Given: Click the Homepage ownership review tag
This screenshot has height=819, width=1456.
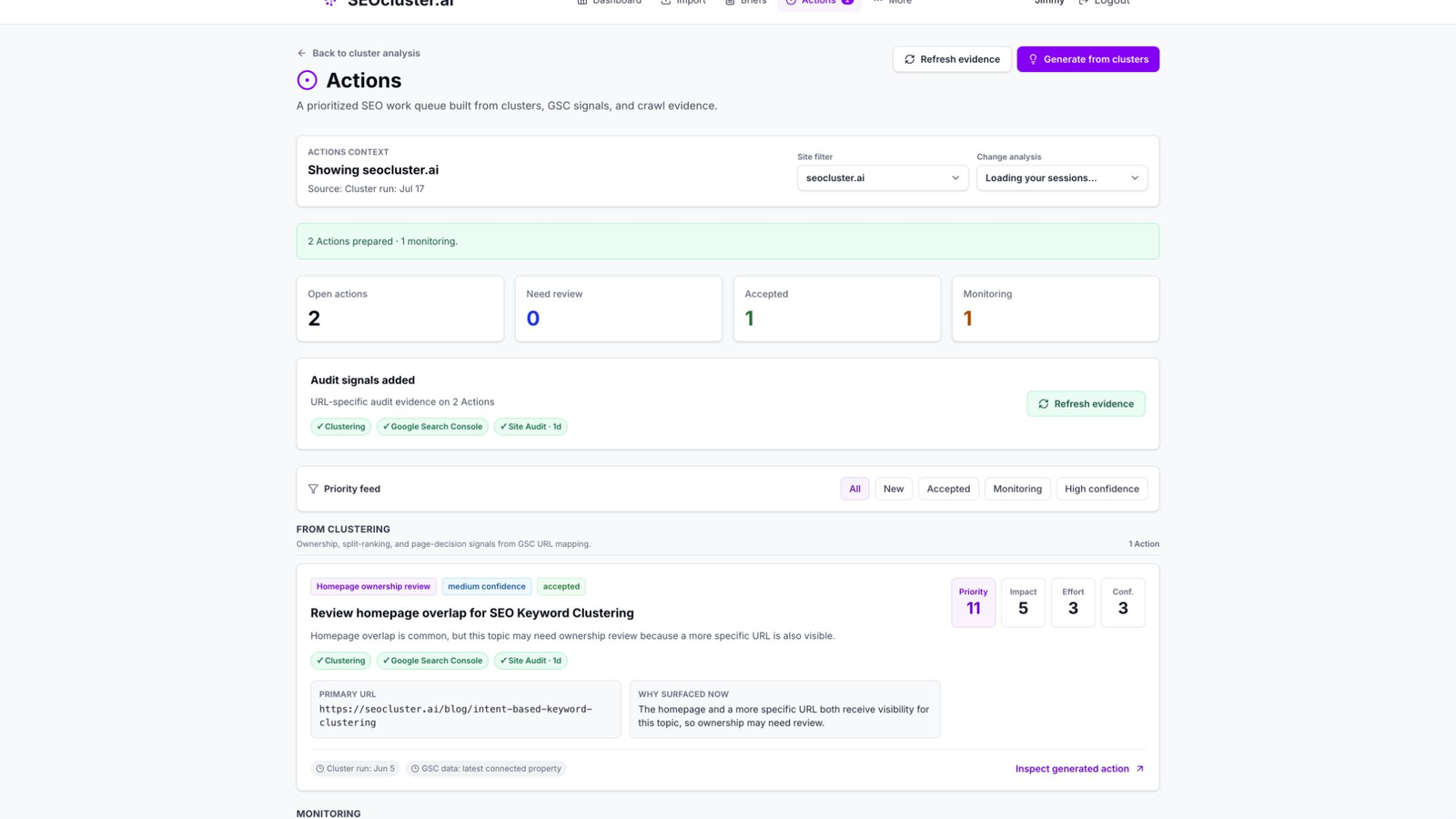Looking at the screenshot, I should point(373,586).
